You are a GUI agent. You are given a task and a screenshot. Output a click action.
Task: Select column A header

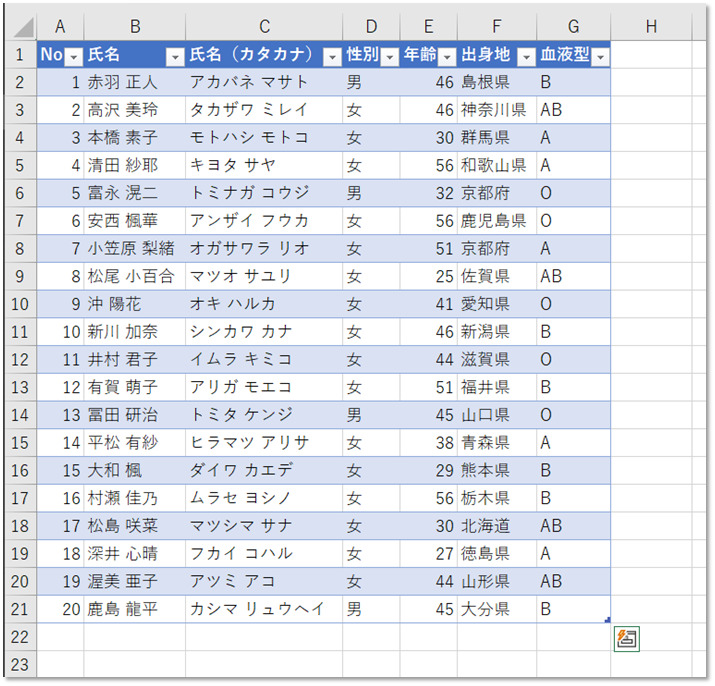[60, 27]
